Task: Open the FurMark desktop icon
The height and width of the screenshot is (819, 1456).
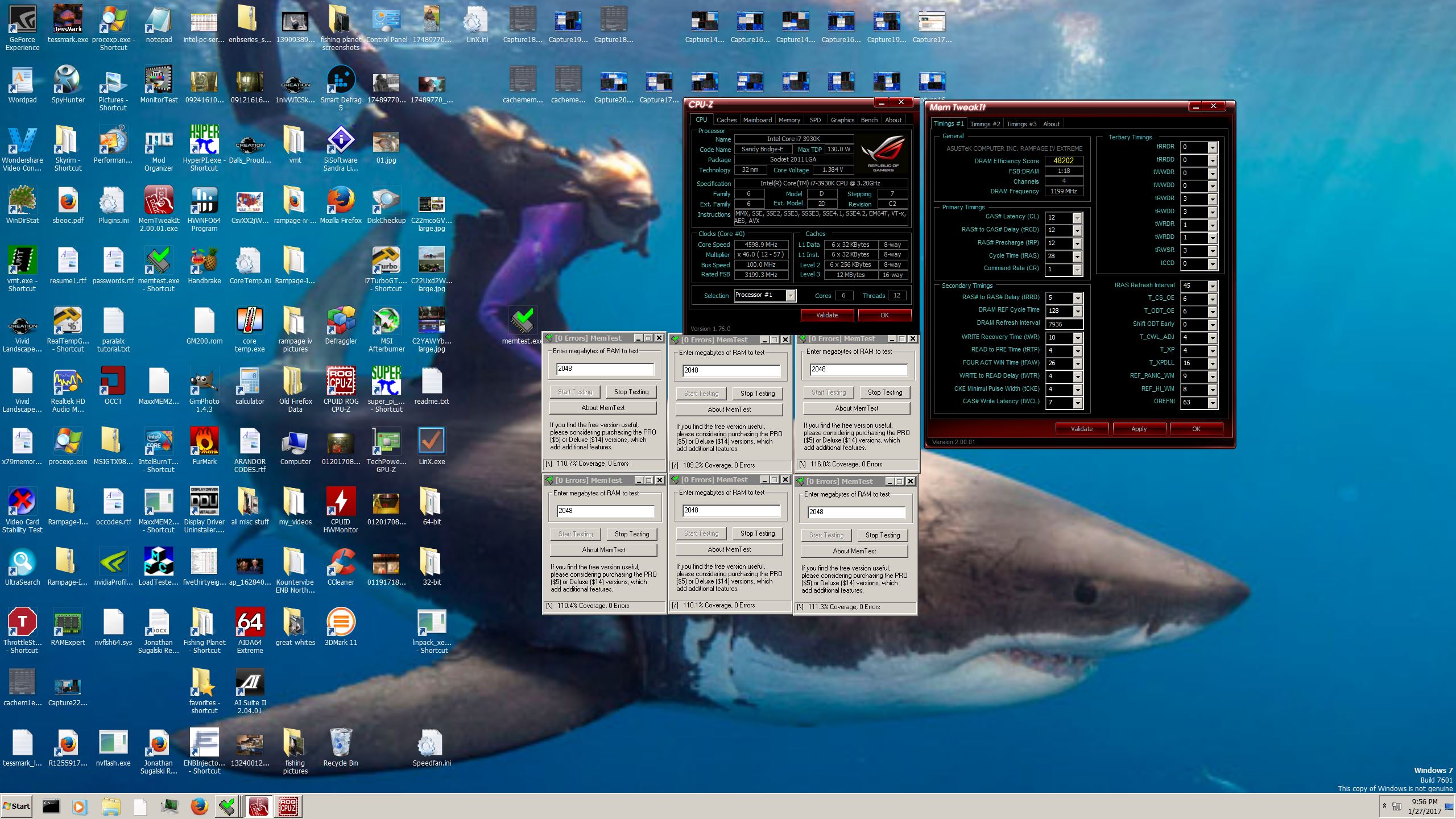Action: pos(204,446)
